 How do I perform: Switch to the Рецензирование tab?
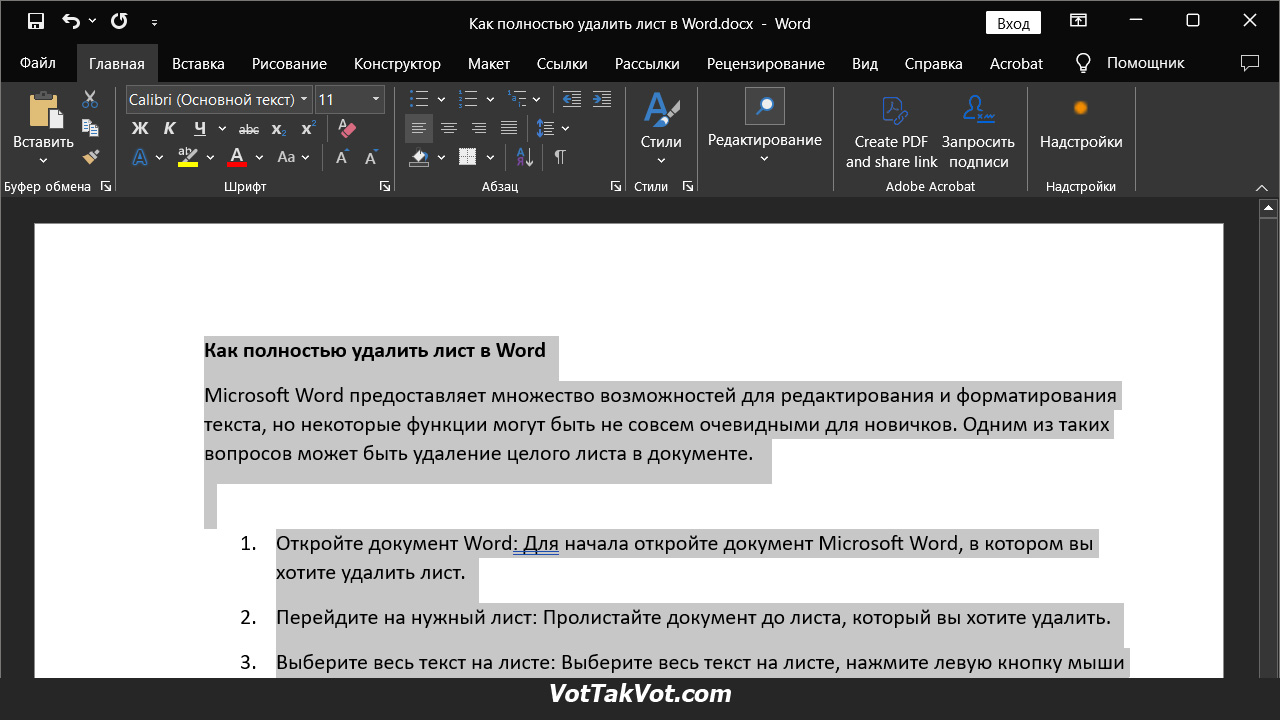coord(766,63)
